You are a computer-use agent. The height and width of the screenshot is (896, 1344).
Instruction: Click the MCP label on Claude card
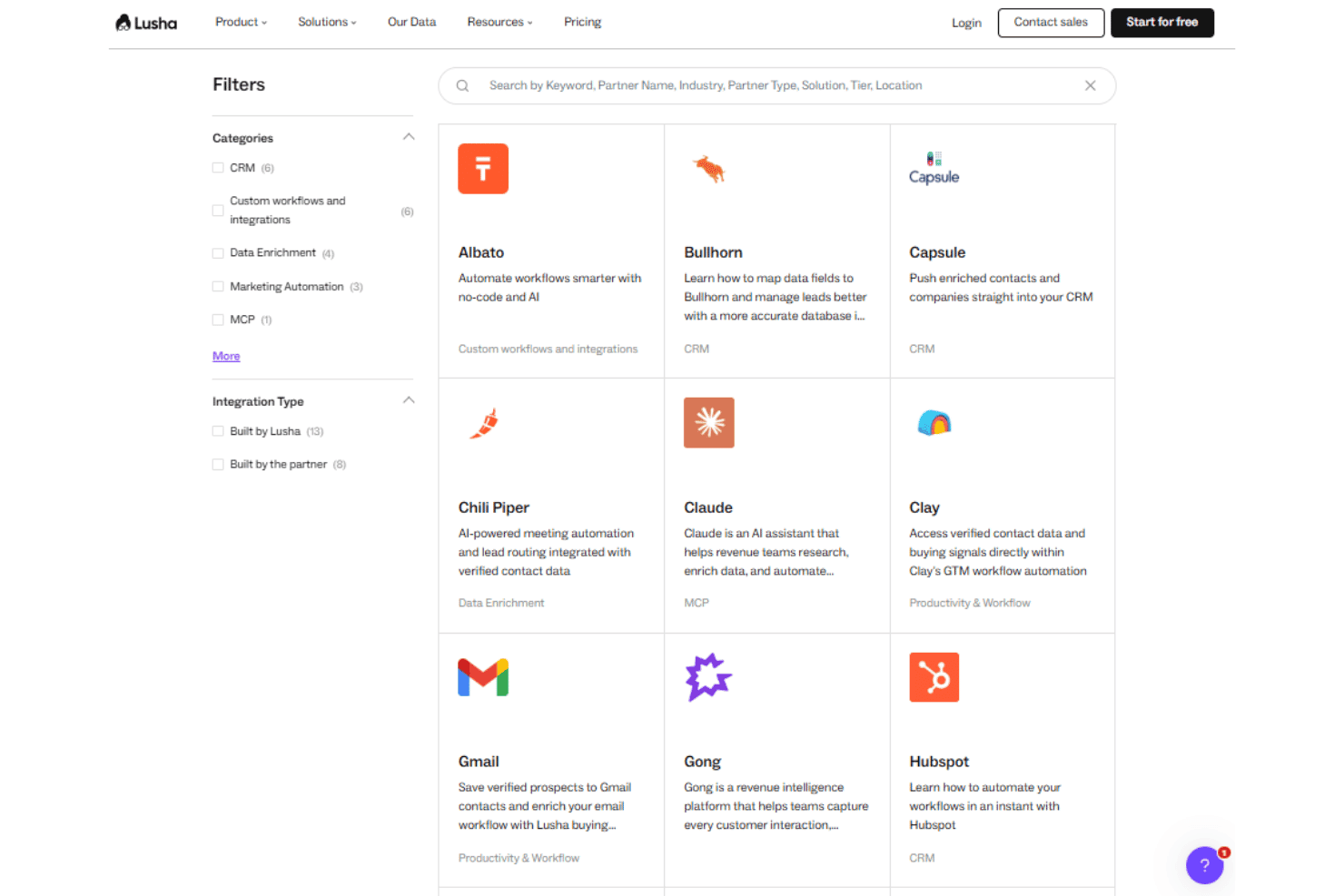point(697,603)
